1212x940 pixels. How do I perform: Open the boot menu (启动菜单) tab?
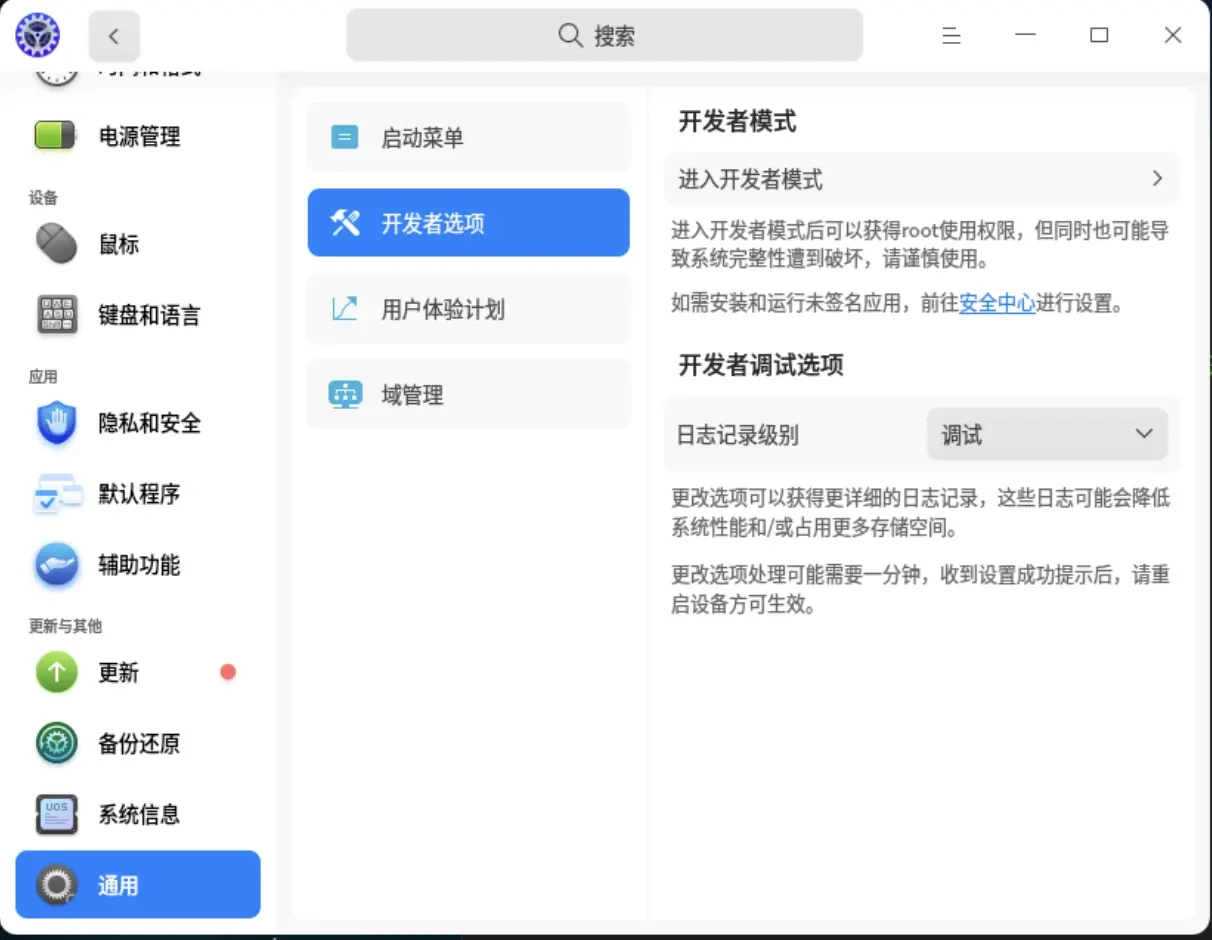(468, 137)
